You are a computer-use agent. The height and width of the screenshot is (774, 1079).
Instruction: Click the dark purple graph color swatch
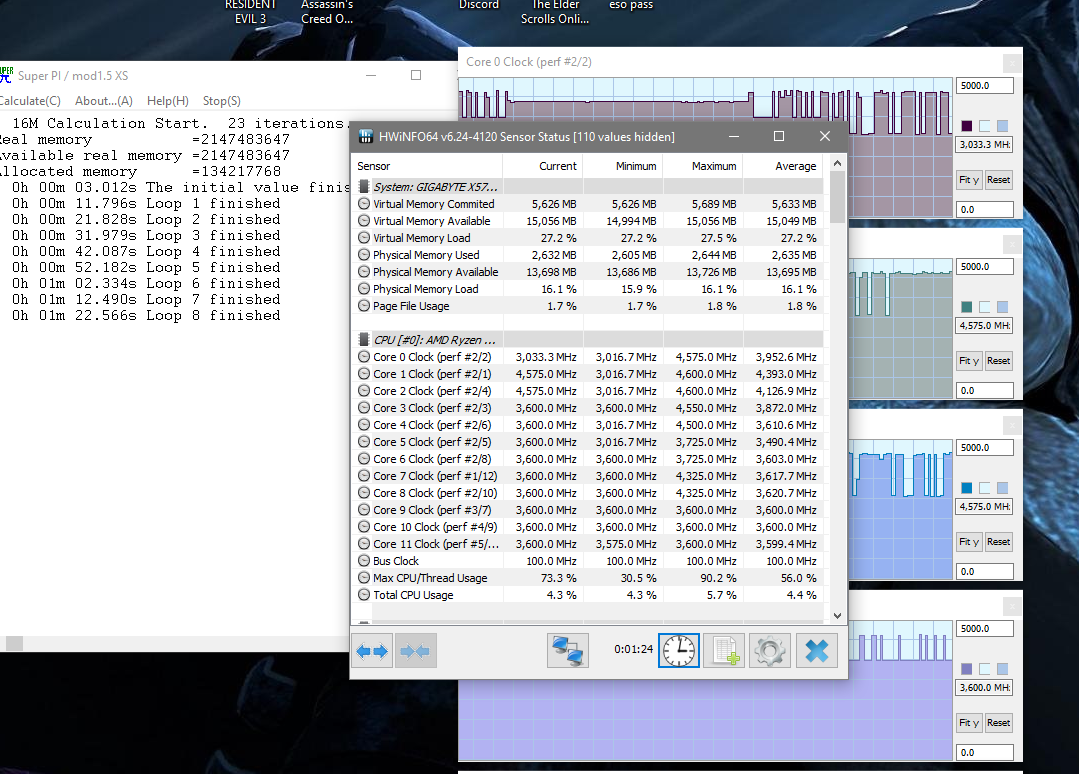[967, 126]
